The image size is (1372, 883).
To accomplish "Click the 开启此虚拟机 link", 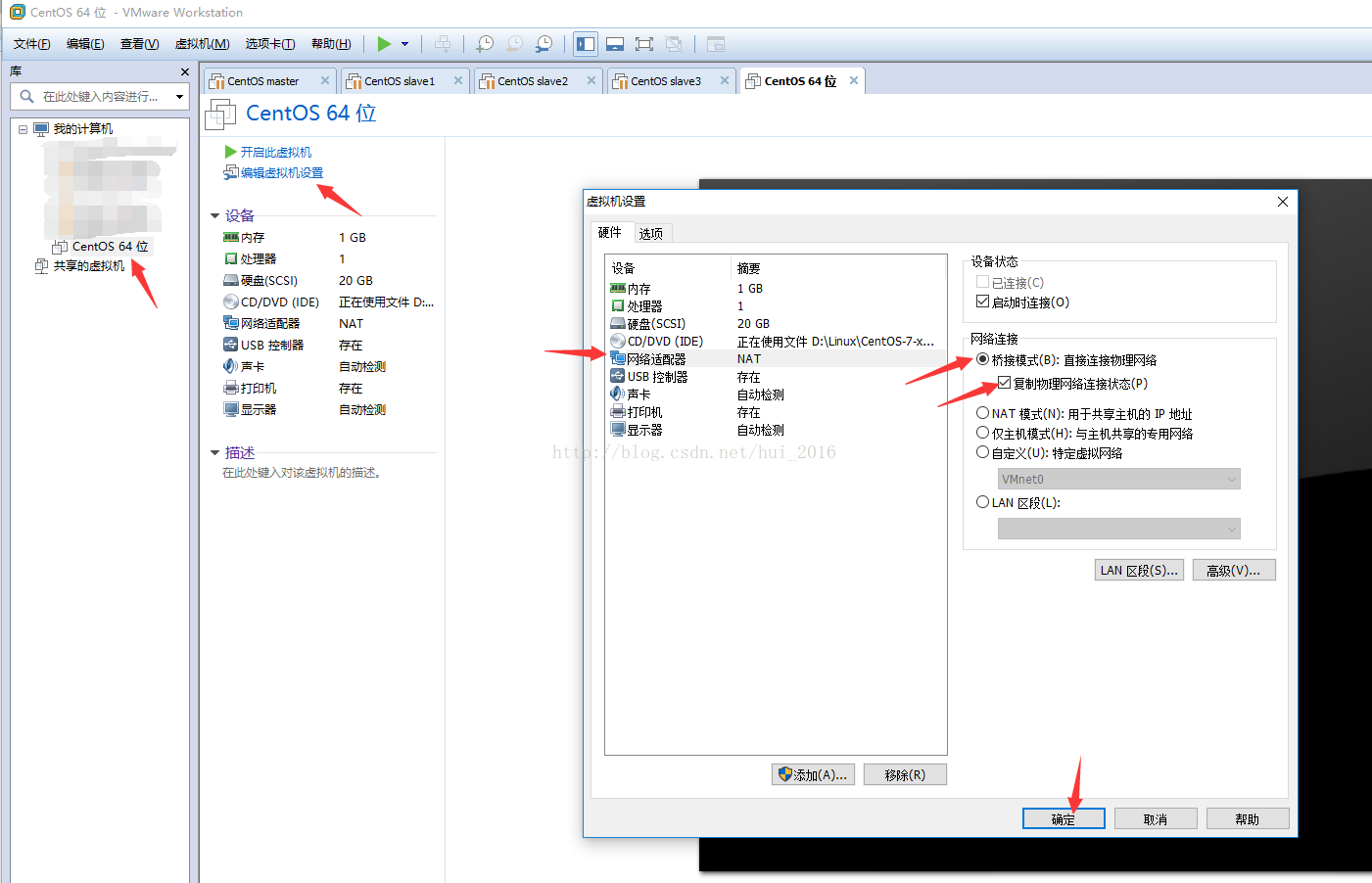I will (x=276, y=152).
